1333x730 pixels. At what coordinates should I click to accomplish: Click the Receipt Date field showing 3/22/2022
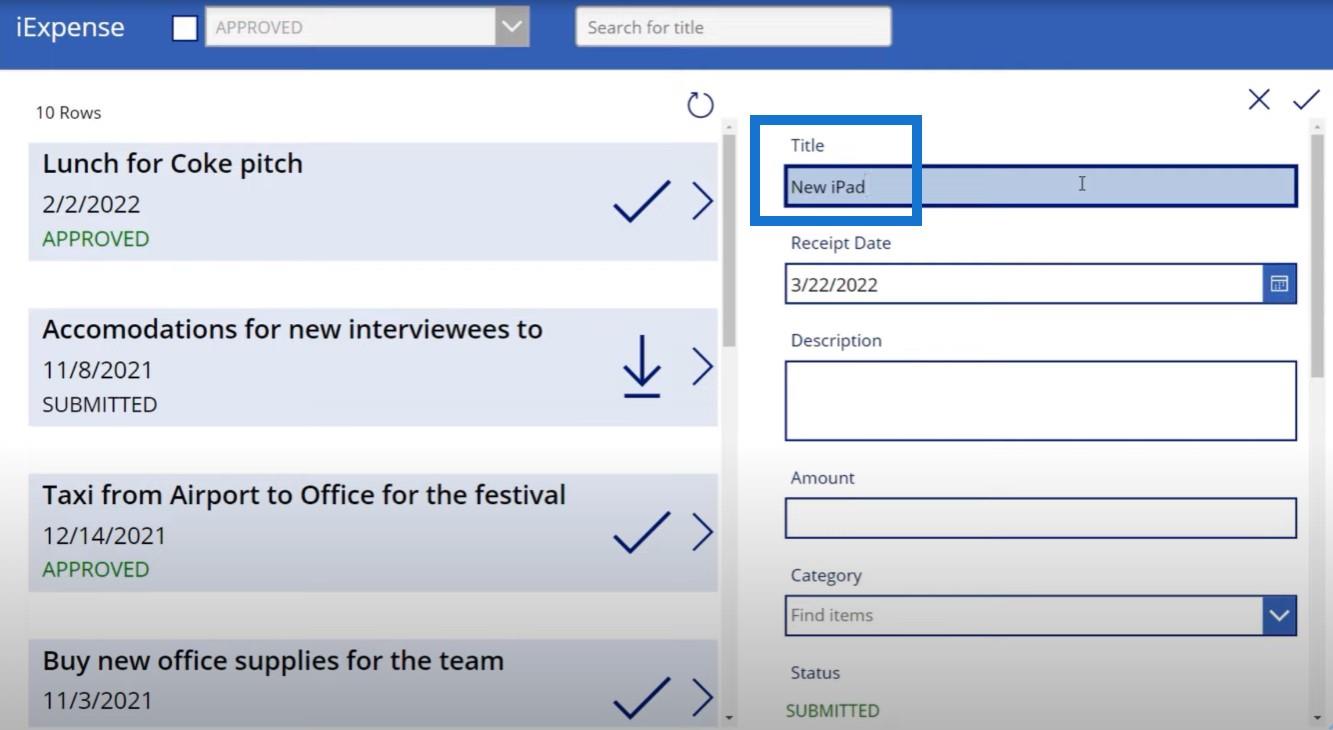[x=1024, y=284]
